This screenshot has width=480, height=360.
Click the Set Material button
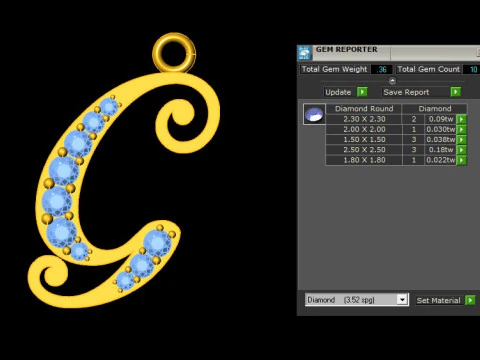tap(438, 300)
